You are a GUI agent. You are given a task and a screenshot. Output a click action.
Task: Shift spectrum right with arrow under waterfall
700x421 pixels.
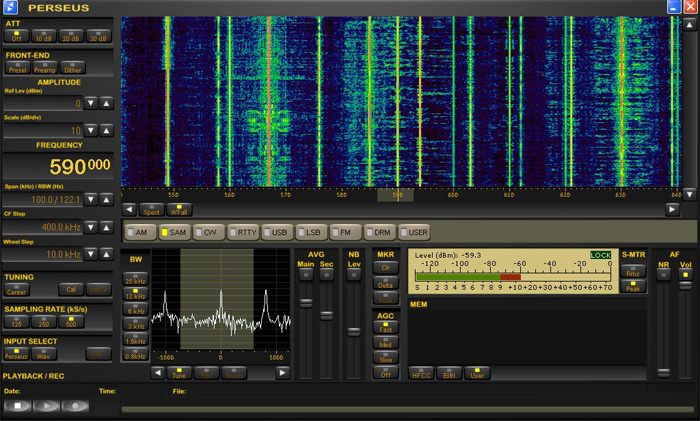[x=672, y=209]
